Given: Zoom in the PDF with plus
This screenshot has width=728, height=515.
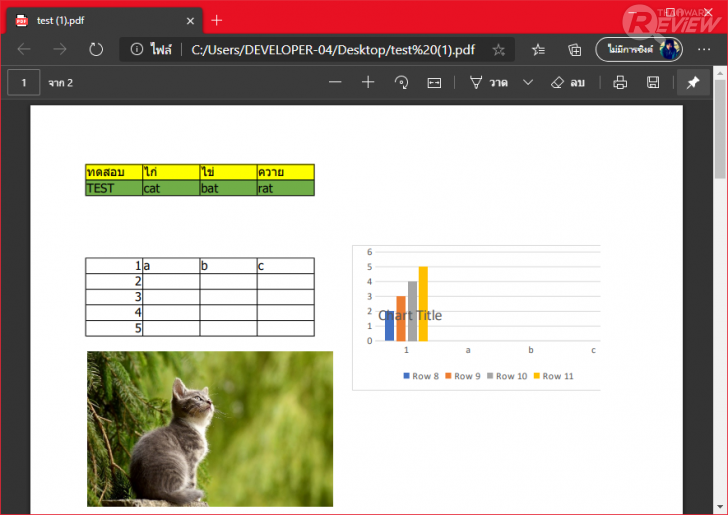Looking at the screenshot, I should click(x=368, y=82).
